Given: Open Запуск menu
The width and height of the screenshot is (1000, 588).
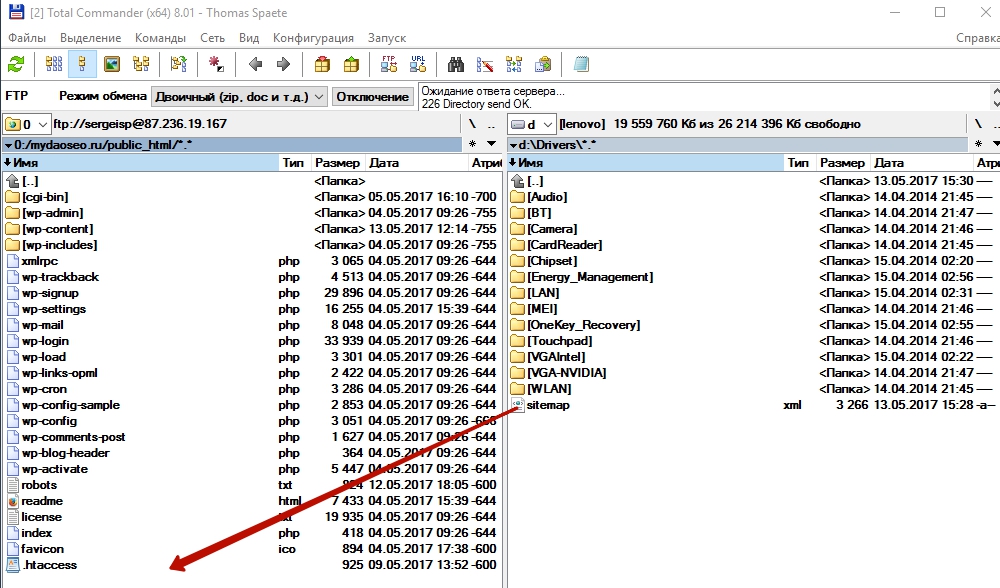Looking at the screenshot, I should coord(386,38).
